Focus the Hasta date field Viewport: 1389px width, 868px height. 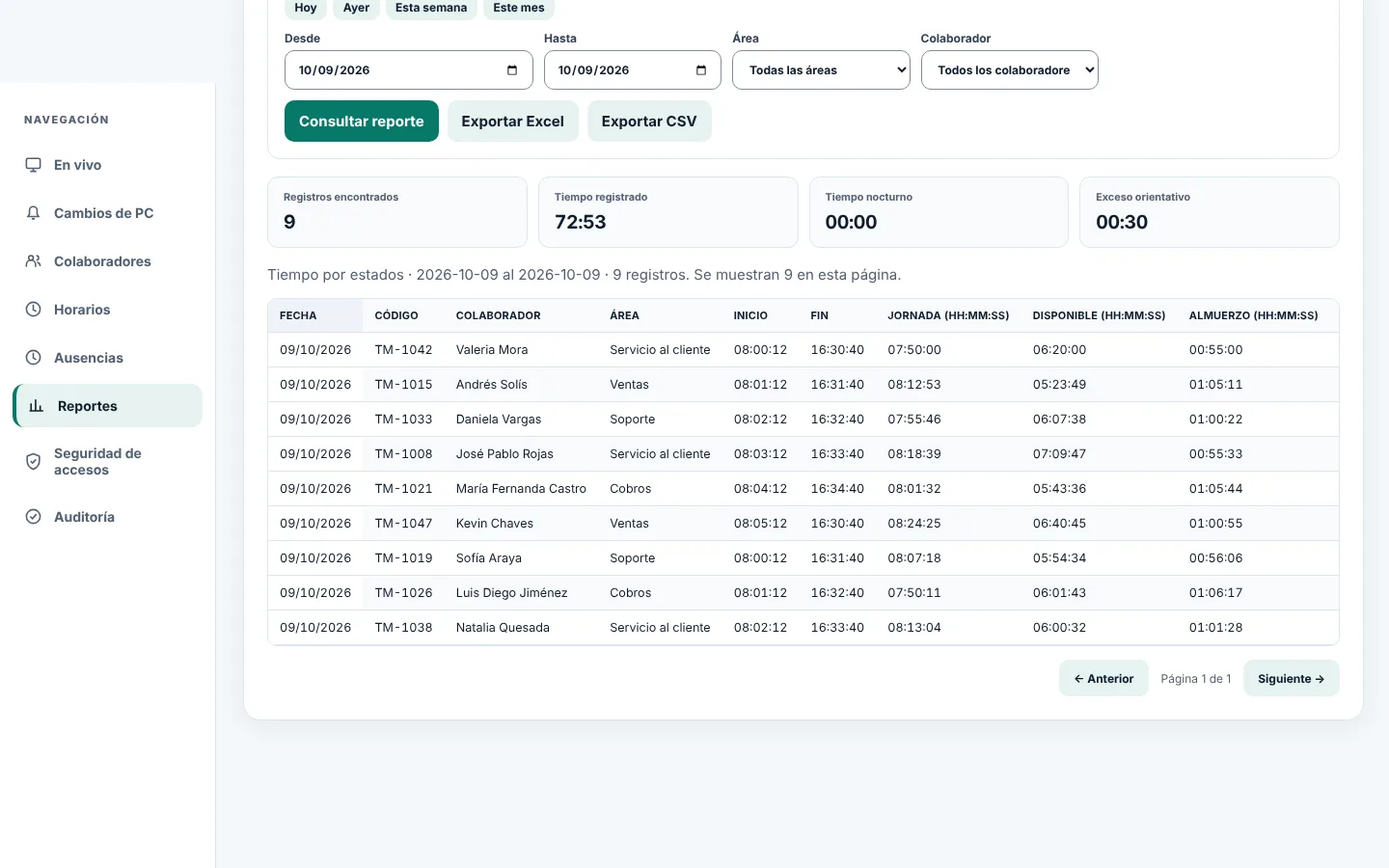[x=633, y=70]
